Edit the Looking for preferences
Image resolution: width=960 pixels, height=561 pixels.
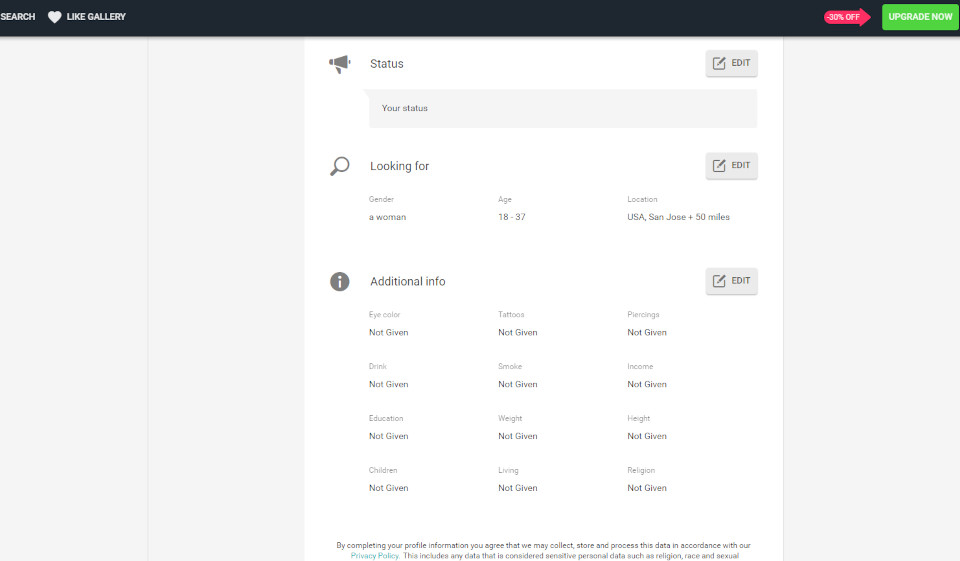[x=731, y=166]
